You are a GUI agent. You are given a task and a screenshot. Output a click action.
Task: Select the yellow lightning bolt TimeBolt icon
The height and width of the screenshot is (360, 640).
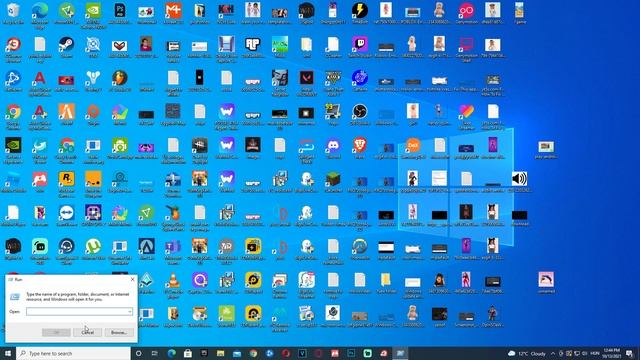(x=360, y=11)
